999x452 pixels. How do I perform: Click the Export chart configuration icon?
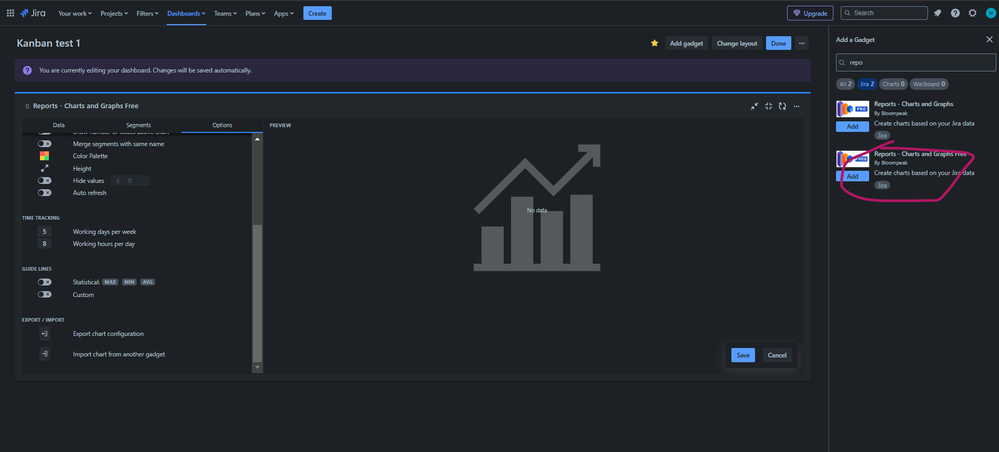pyautogui.click(x=45, y=333)
